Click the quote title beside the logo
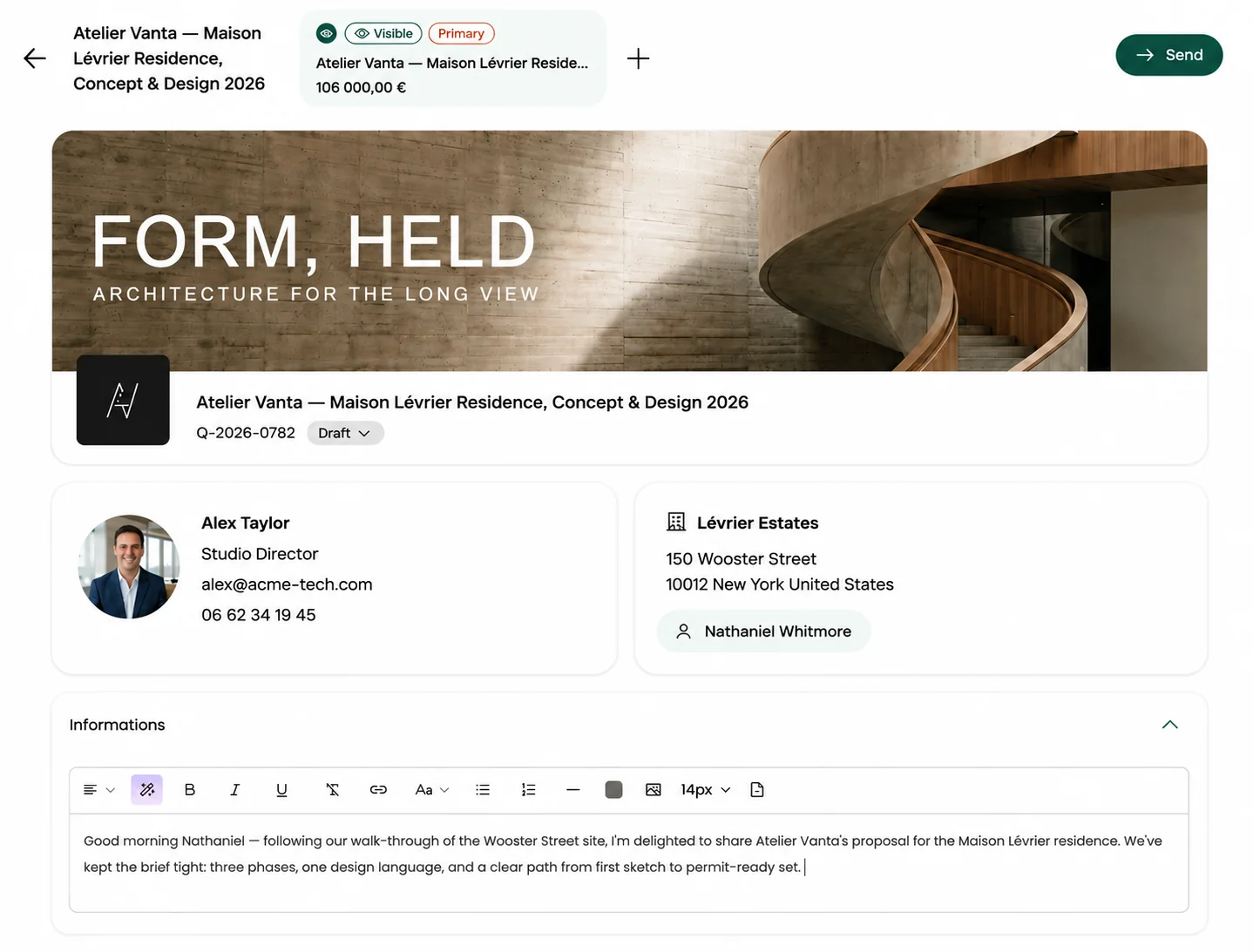 coord(472,402)
